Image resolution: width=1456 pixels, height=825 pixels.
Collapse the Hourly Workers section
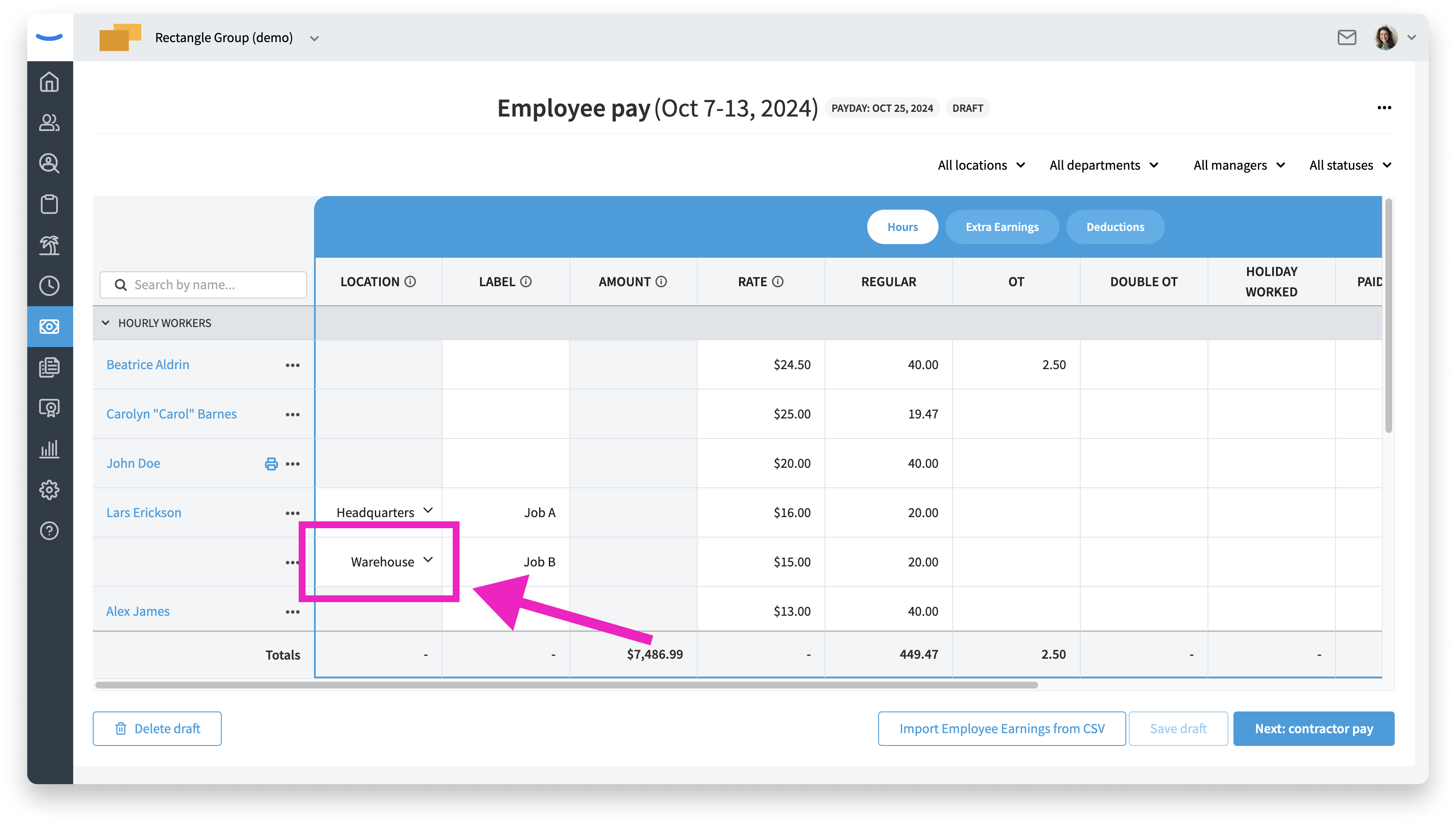(106, 323)
